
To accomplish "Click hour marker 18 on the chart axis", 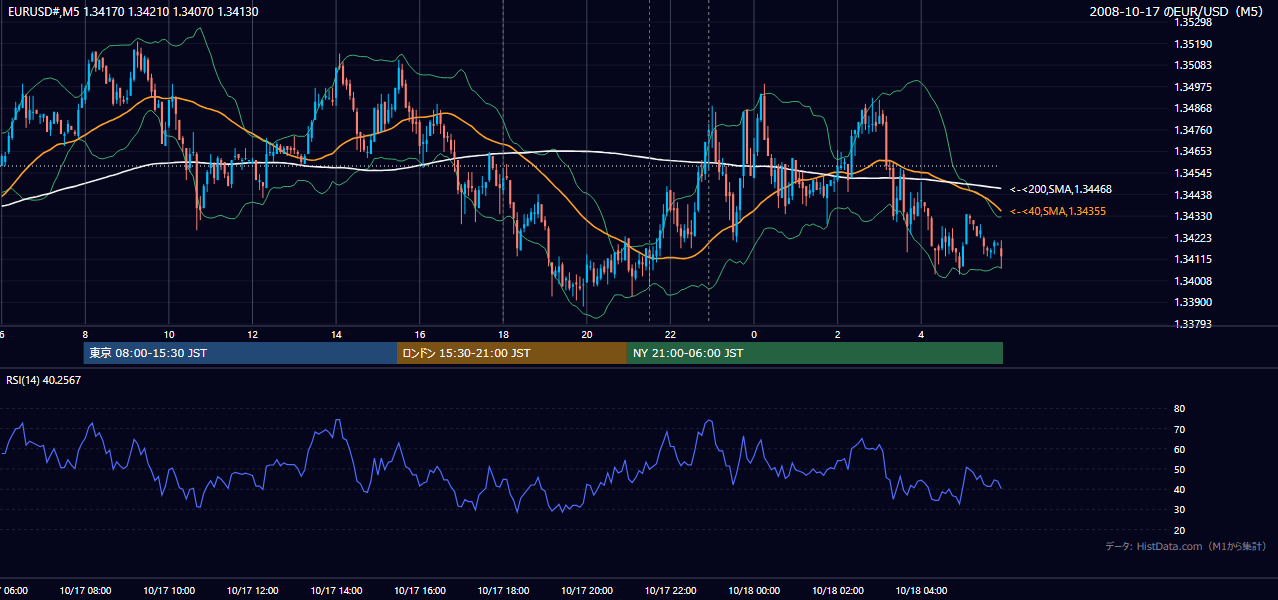I will pyautogui.click(x=503, y=335).
